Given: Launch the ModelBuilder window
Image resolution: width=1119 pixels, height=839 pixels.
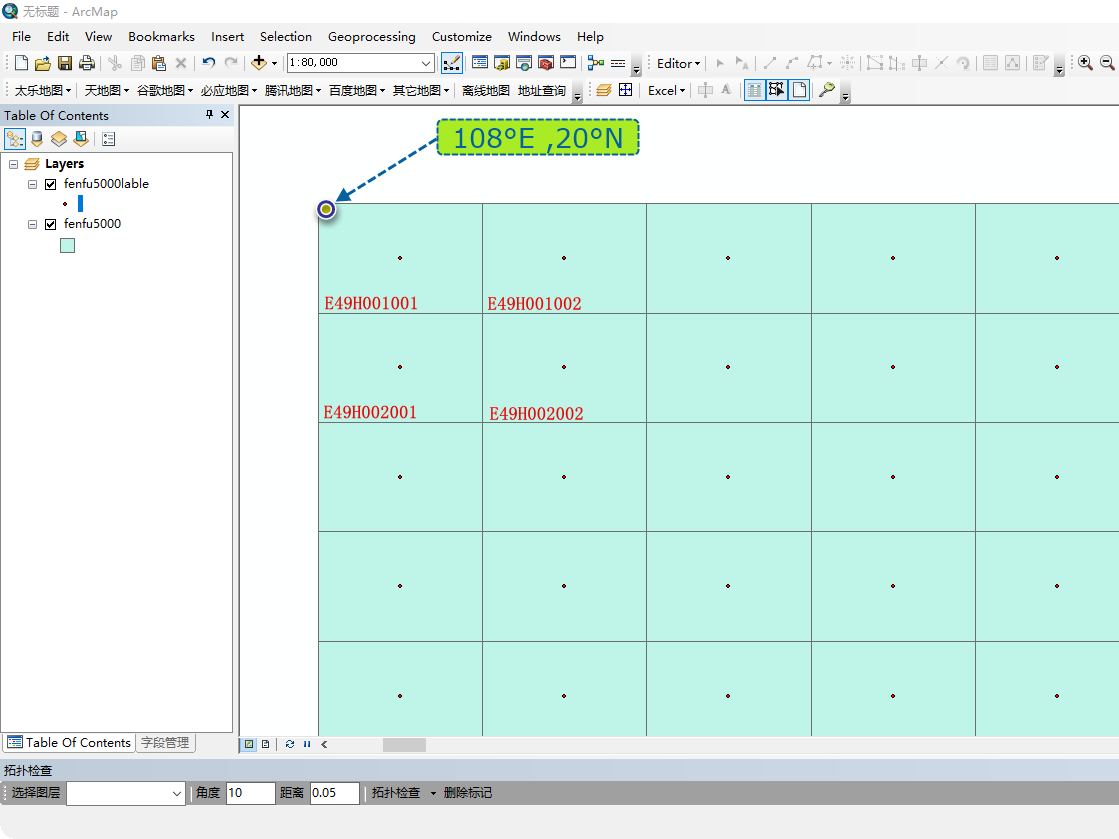Looking at the screenshot, I should pyautogui.click(x=596, y=63).
